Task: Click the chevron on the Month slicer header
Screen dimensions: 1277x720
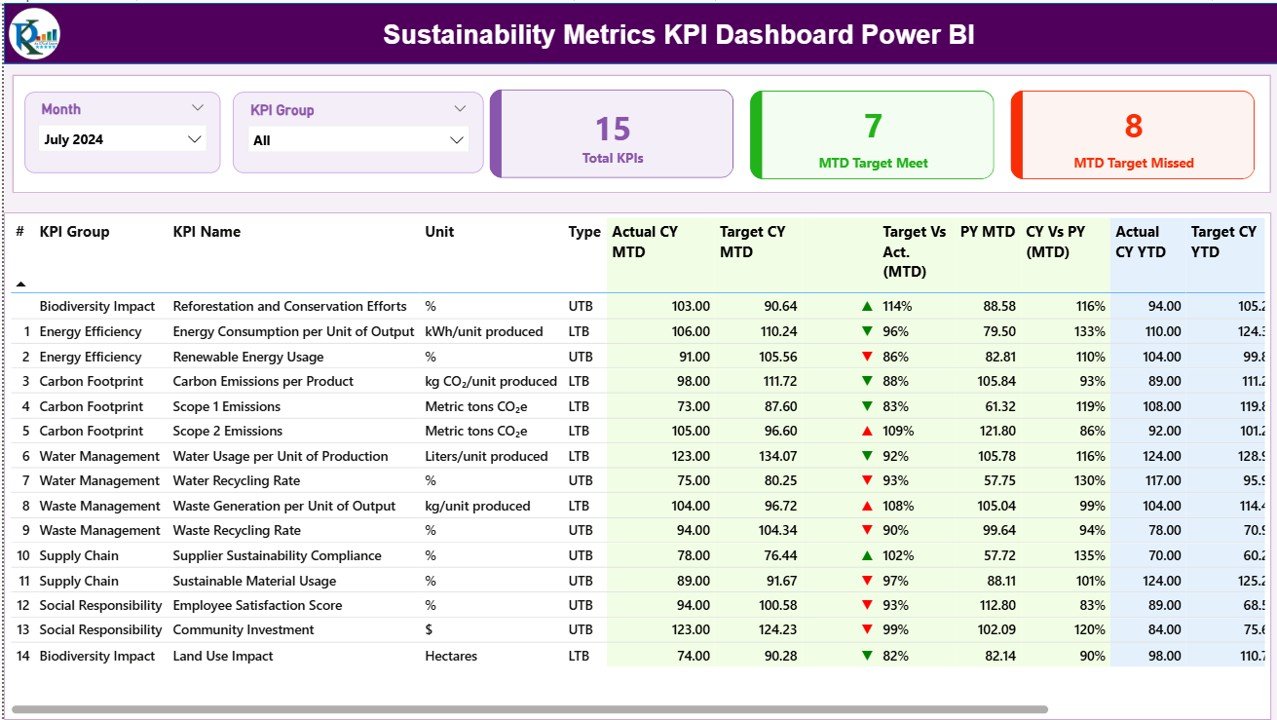Action: (197, 107)
